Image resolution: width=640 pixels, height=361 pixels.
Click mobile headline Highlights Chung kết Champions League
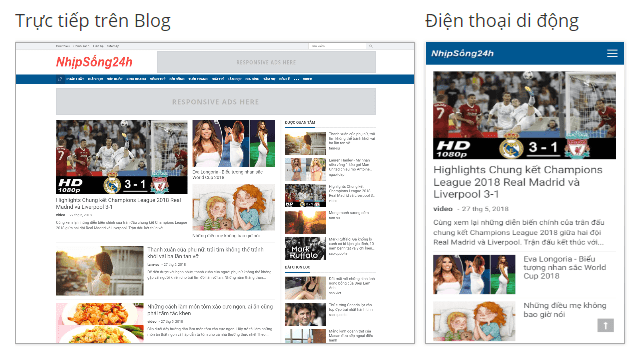(x=518, y=182)
